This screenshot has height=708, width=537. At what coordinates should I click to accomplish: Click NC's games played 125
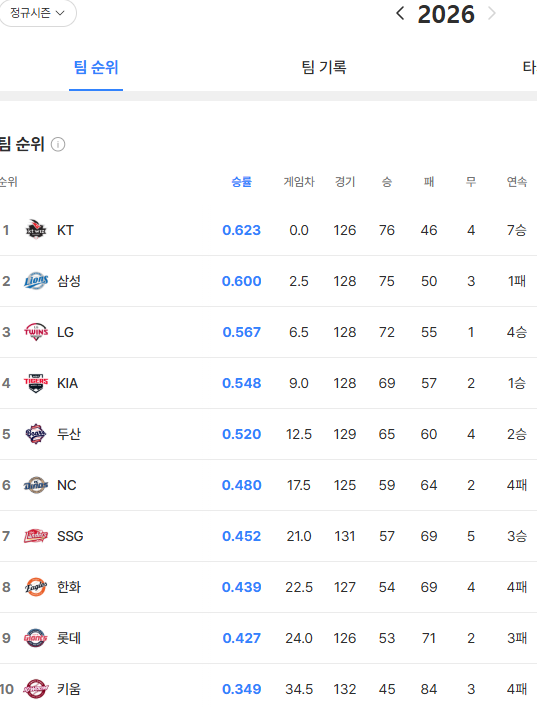345,485
